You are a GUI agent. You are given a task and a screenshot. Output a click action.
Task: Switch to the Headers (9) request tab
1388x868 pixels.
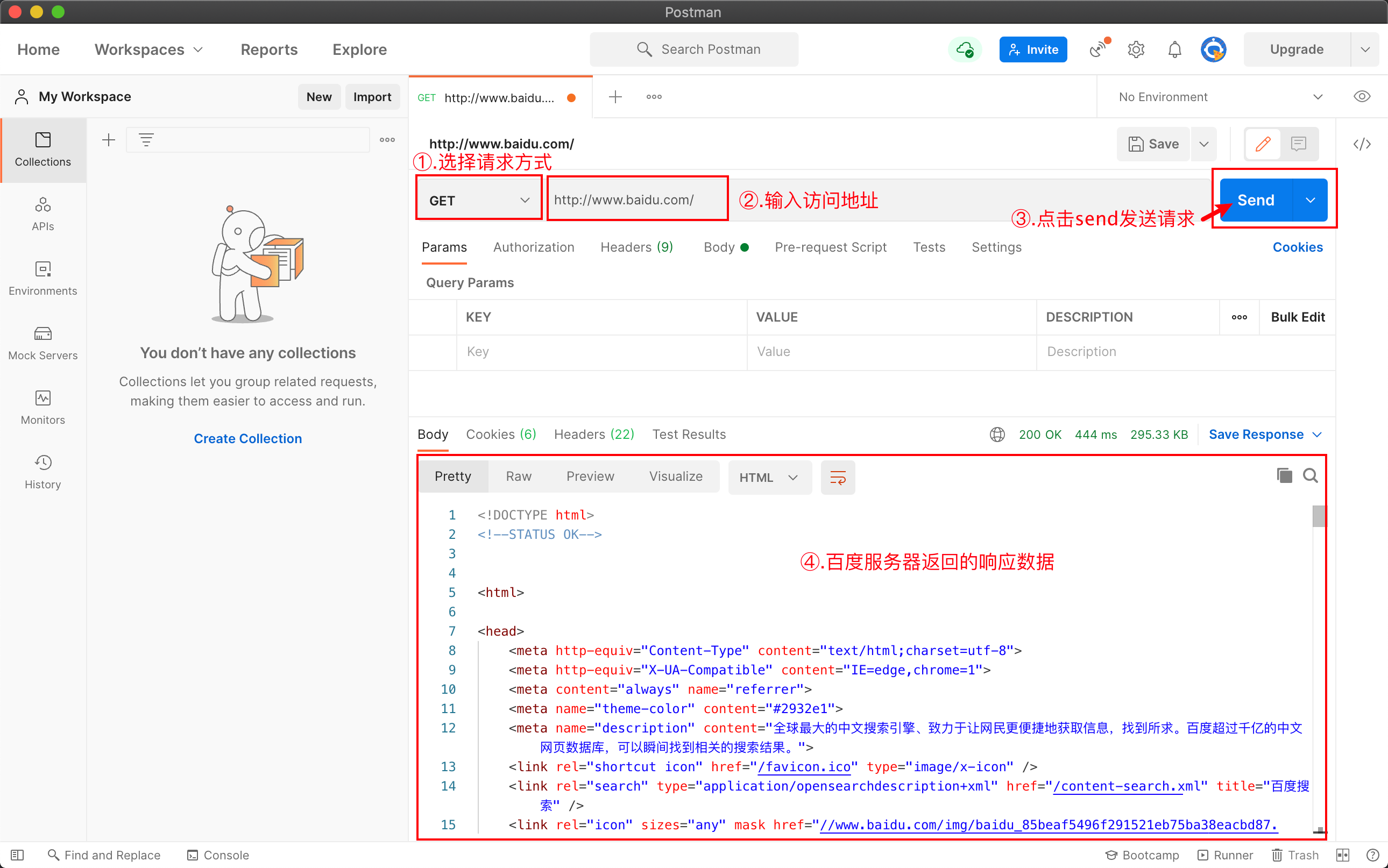(x=636, y=247)
